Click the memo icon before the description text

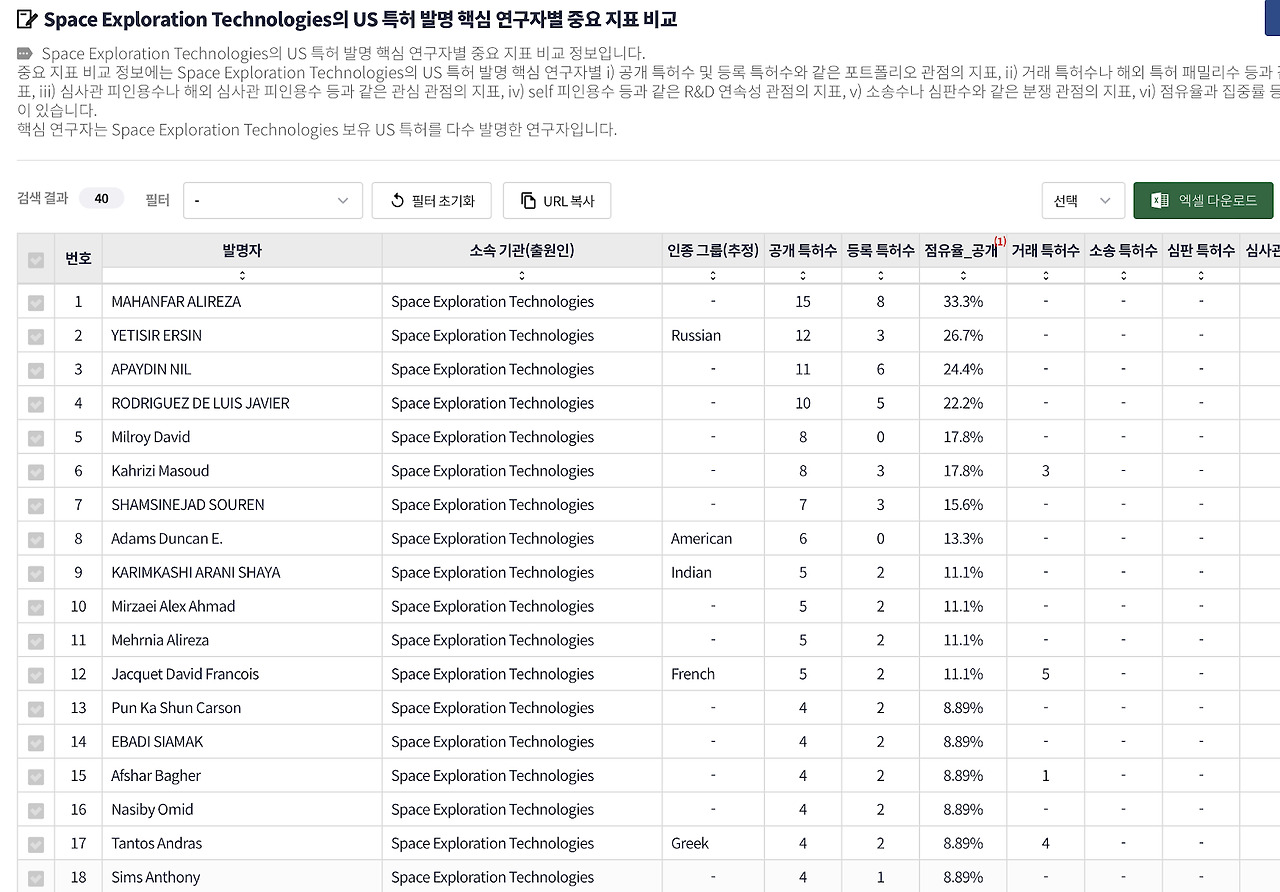24,53
